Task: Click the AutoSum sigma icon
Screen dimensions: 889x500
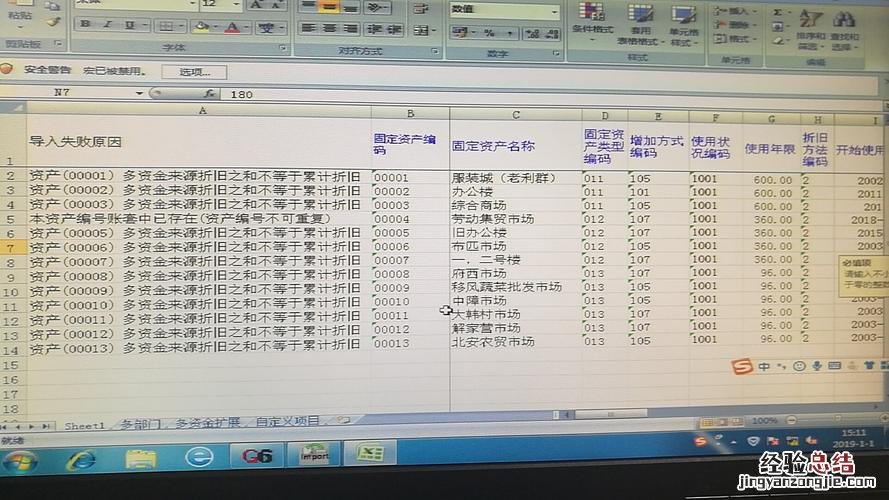Action: 779,12
